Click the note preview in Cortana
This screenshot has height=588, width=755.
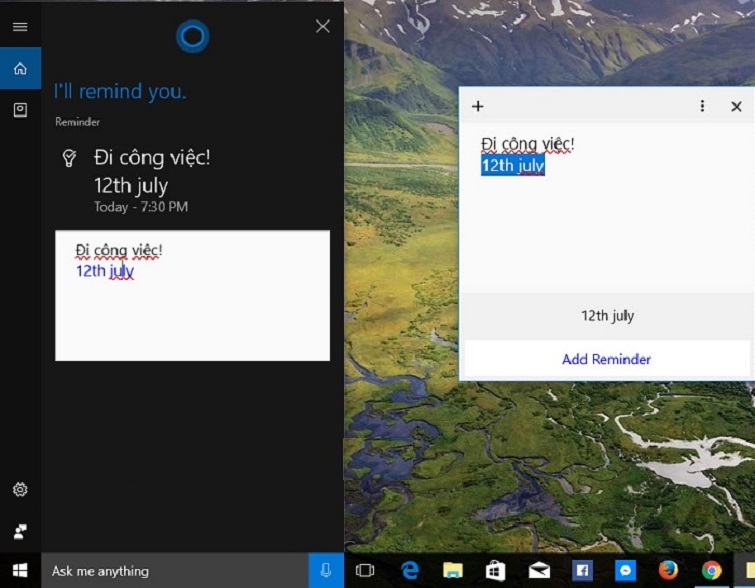point(192,295)
